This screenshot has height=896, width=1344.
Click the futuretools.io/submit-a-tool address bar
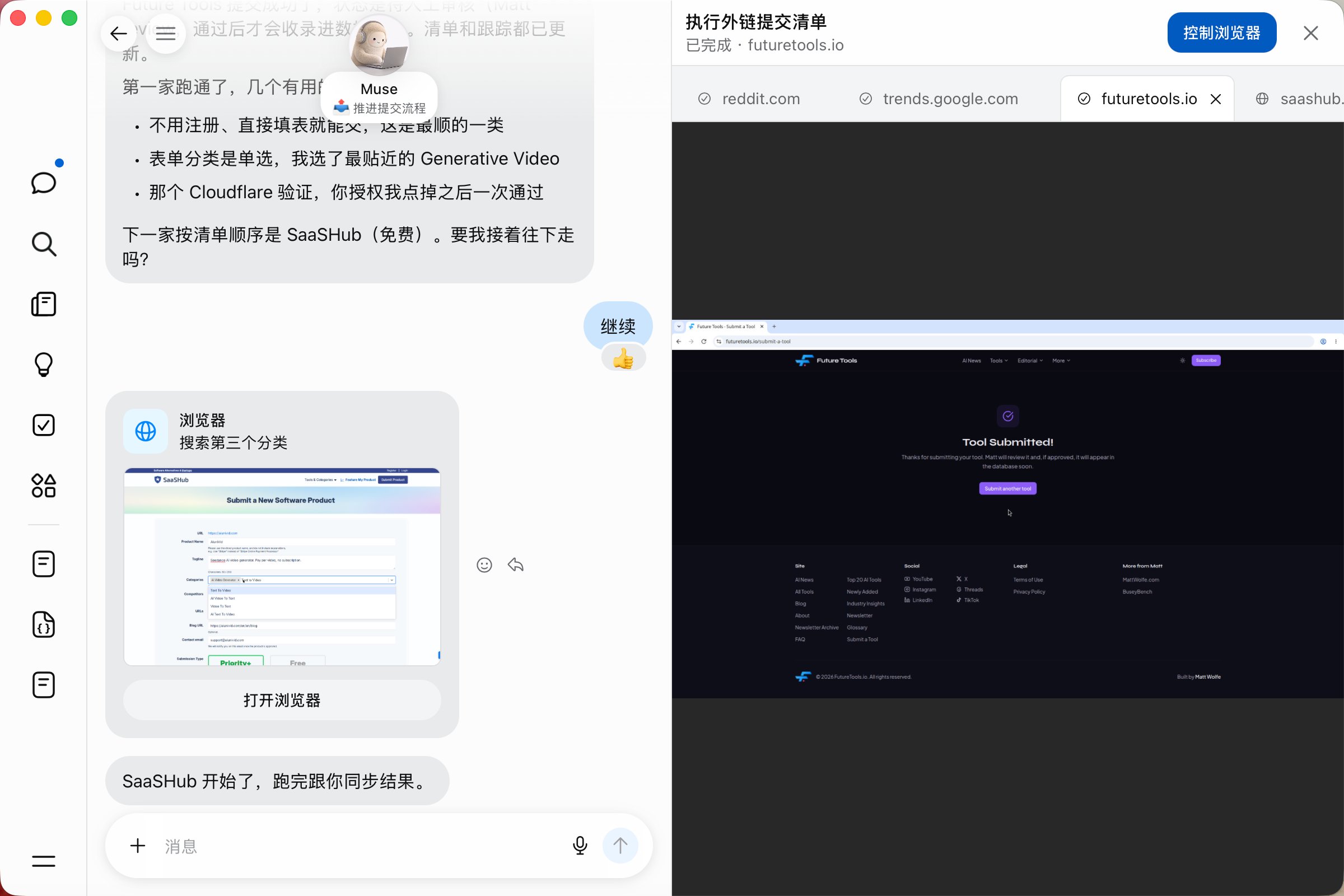click(x=1014, y=341)
